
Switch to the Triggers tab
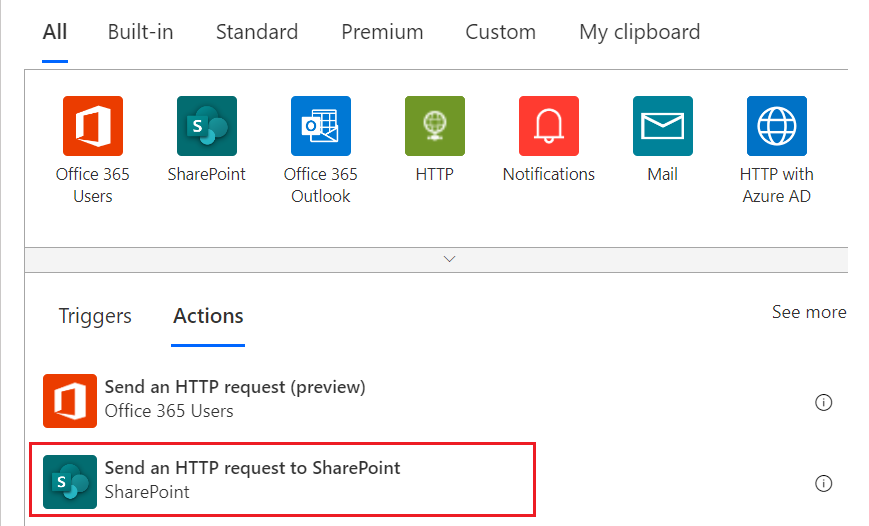(95, 316)
